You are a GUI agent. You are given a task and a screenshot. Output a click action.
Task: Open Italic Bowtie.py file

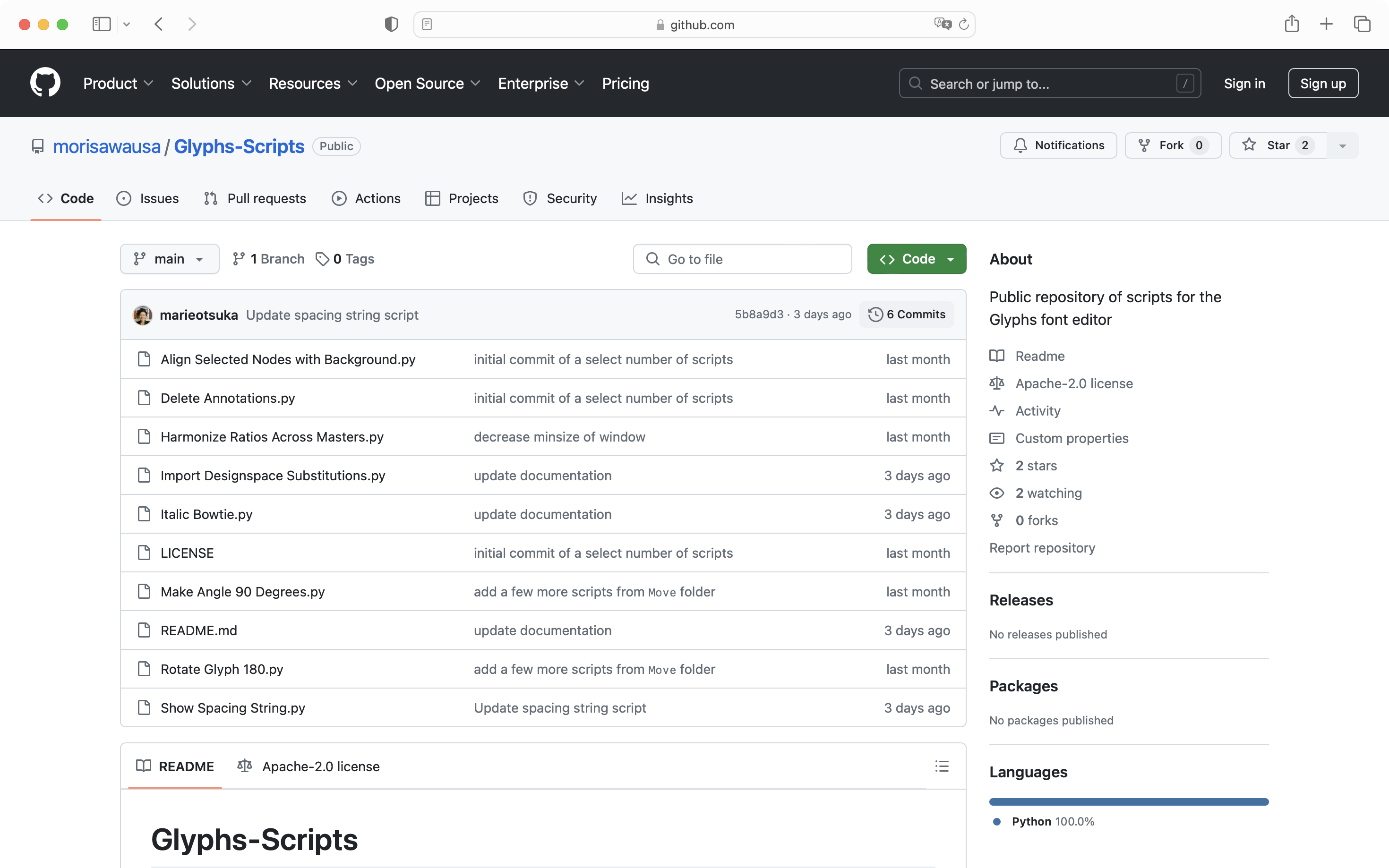[x=206, y=514]
